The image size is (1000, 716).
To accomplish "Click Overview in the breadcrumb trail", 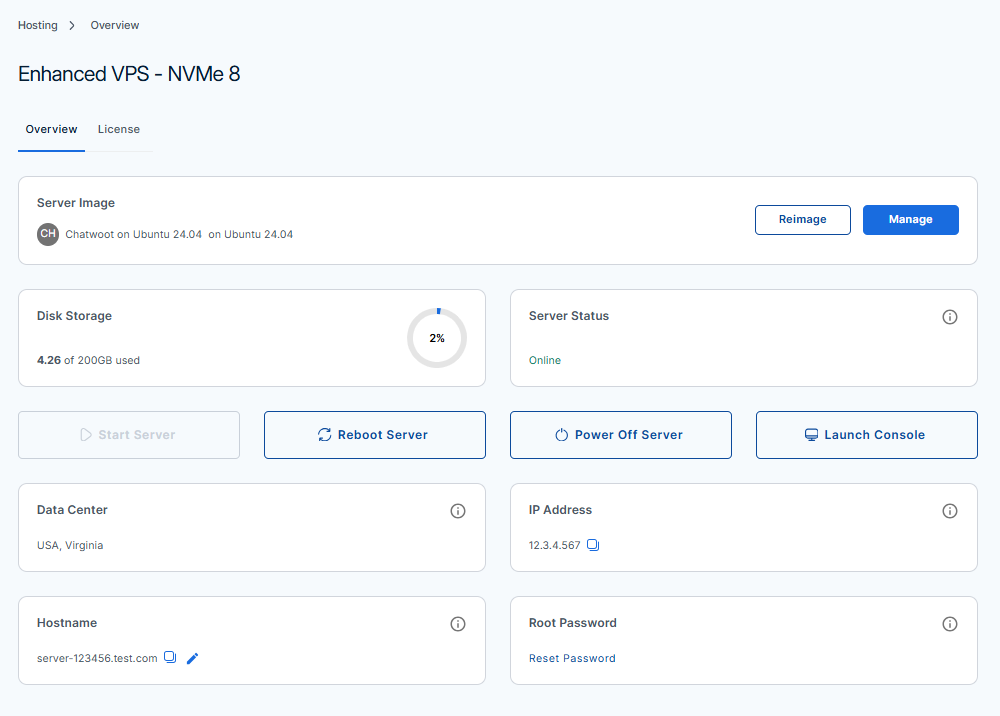I will tap(115, 25).
